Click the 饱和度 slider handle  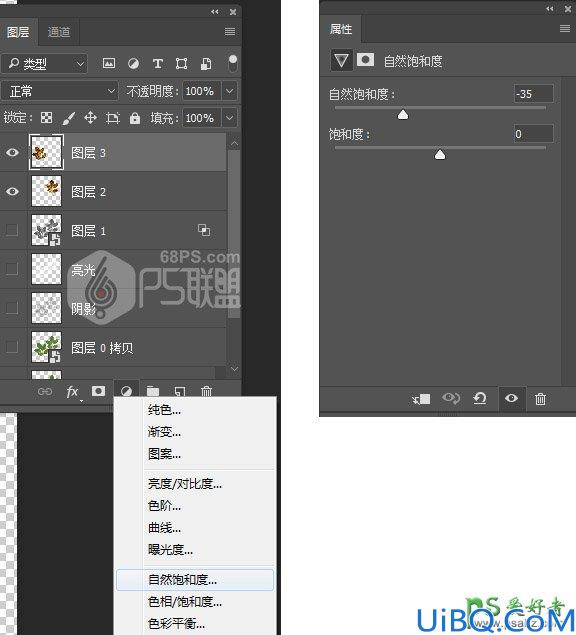tap(440, 154)
